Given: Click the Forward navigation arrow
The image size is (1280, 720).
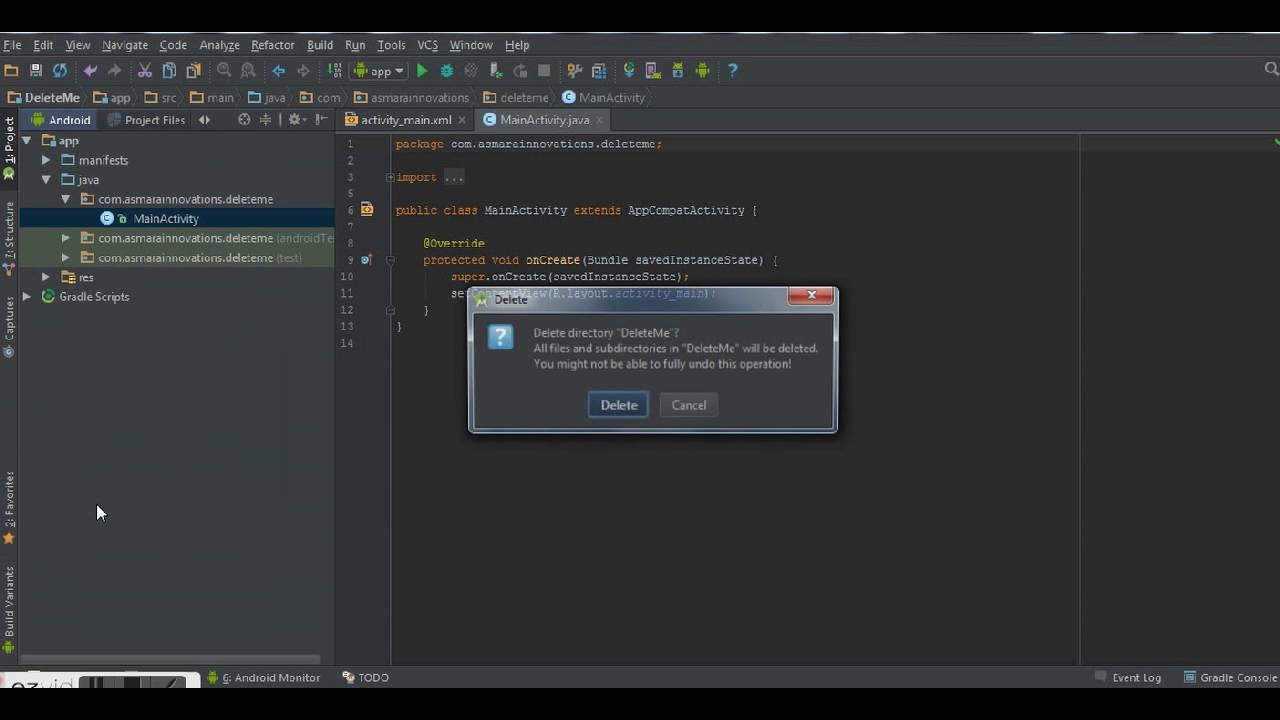Looking at the screenshot, I should click(x=303, y=71).
